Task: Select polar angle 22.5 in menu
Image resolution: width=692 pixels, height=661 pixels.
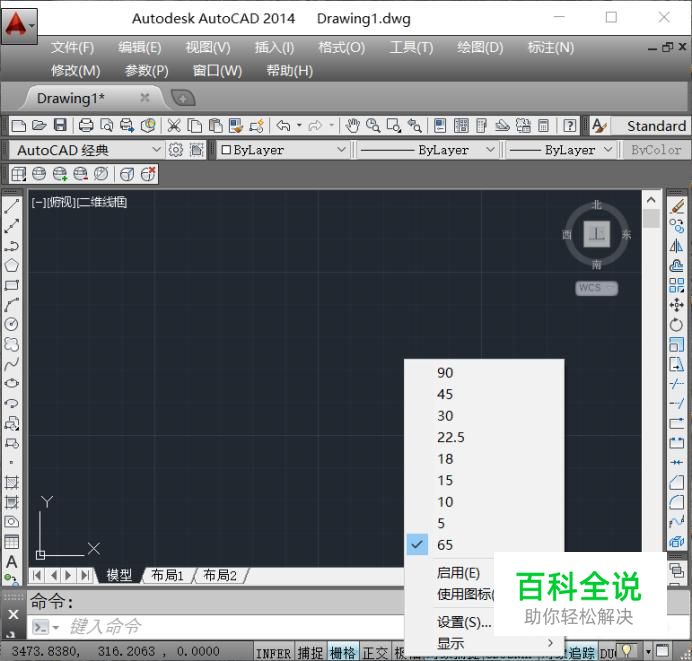Action: (484, 437)
